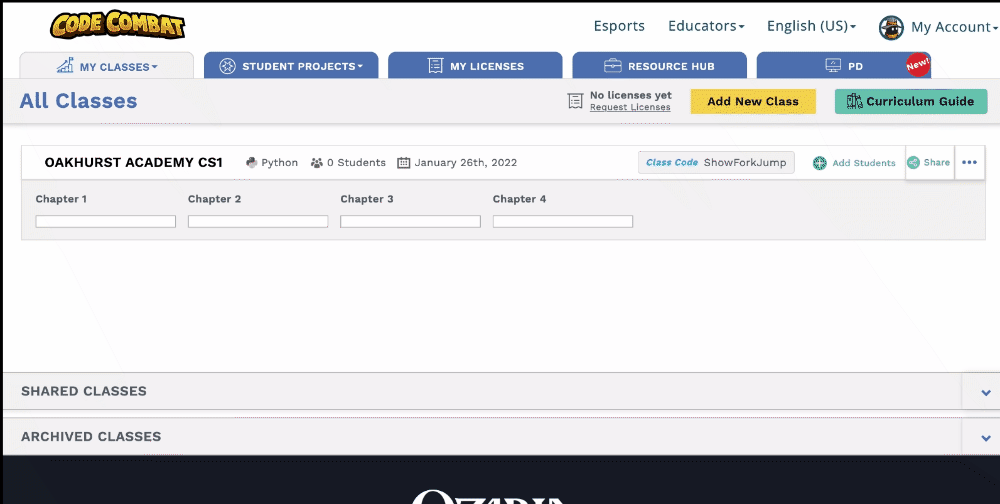This screenshot has height=504, width=1000.
Task: Click the Chapter 4 label
Action: 519,199
